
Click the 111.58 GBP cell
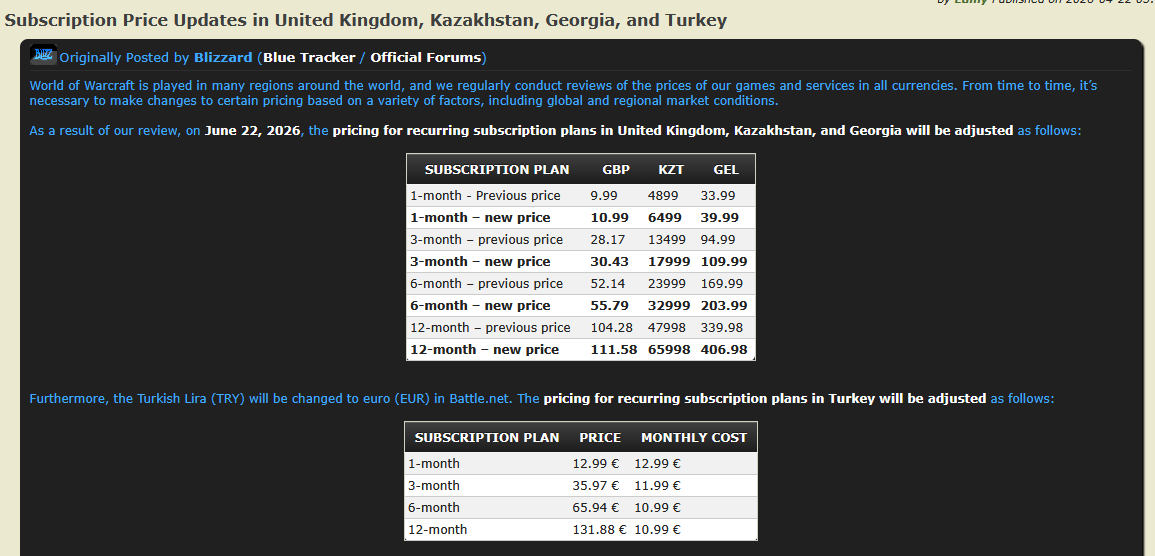[x=614, y=350]
